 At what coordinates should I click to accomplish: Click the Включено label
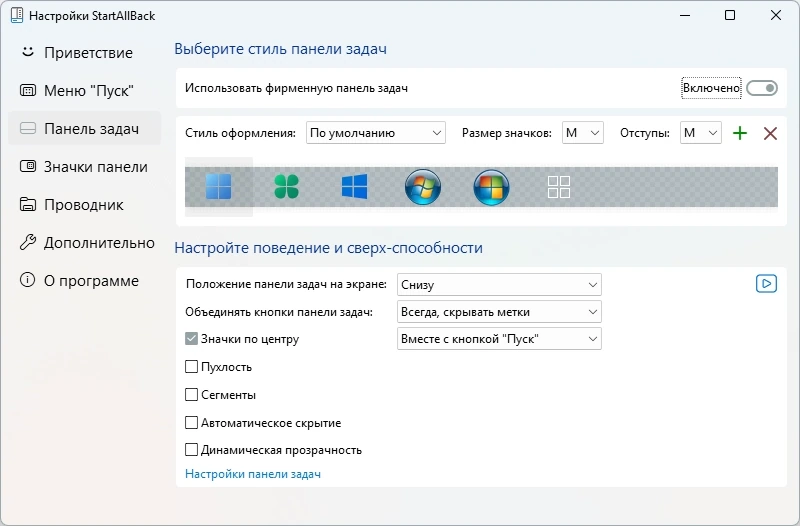click(711, 88)
